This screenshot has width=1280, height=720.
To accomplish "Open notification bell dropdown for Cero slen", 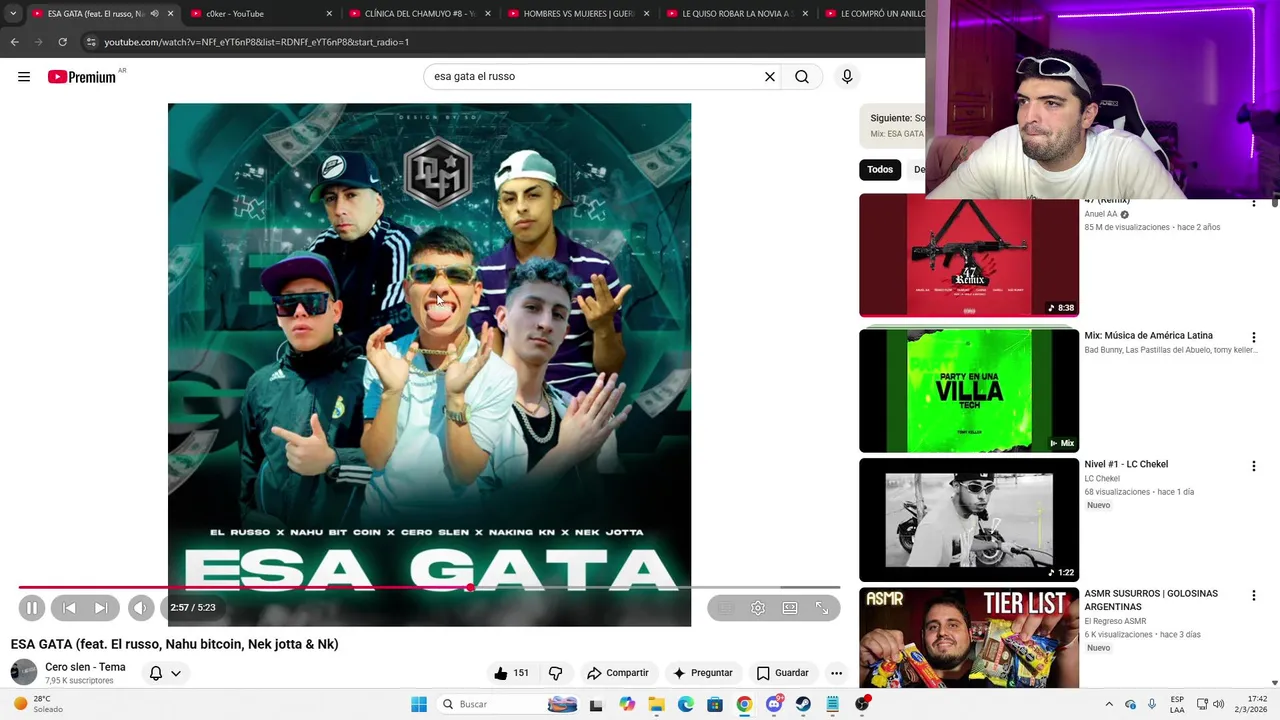I will [x=165, y=673].
